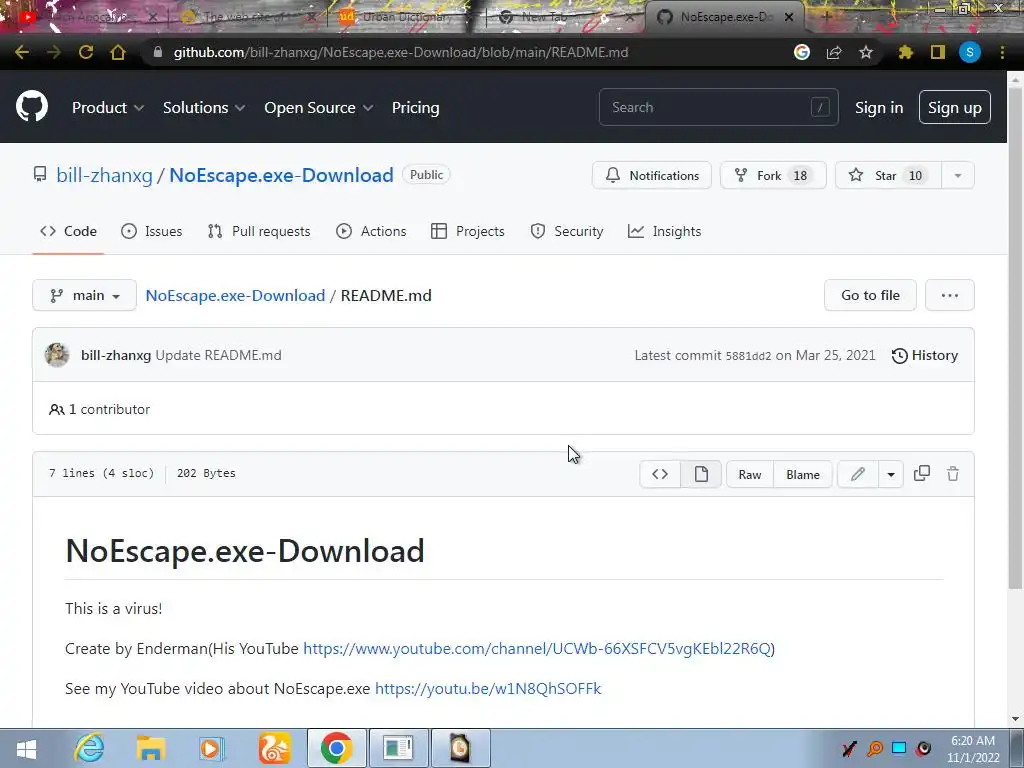
Task: Go back with the browser back arrow
Action: 22,52
